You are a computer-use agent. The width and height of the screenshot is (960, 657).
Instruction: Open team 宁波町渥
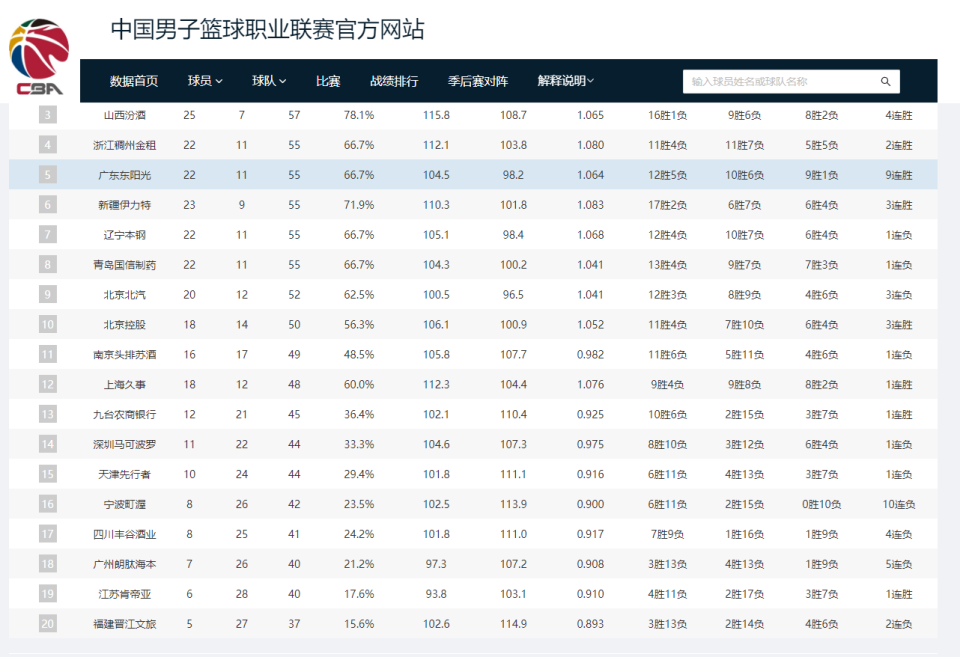(125, 505)
